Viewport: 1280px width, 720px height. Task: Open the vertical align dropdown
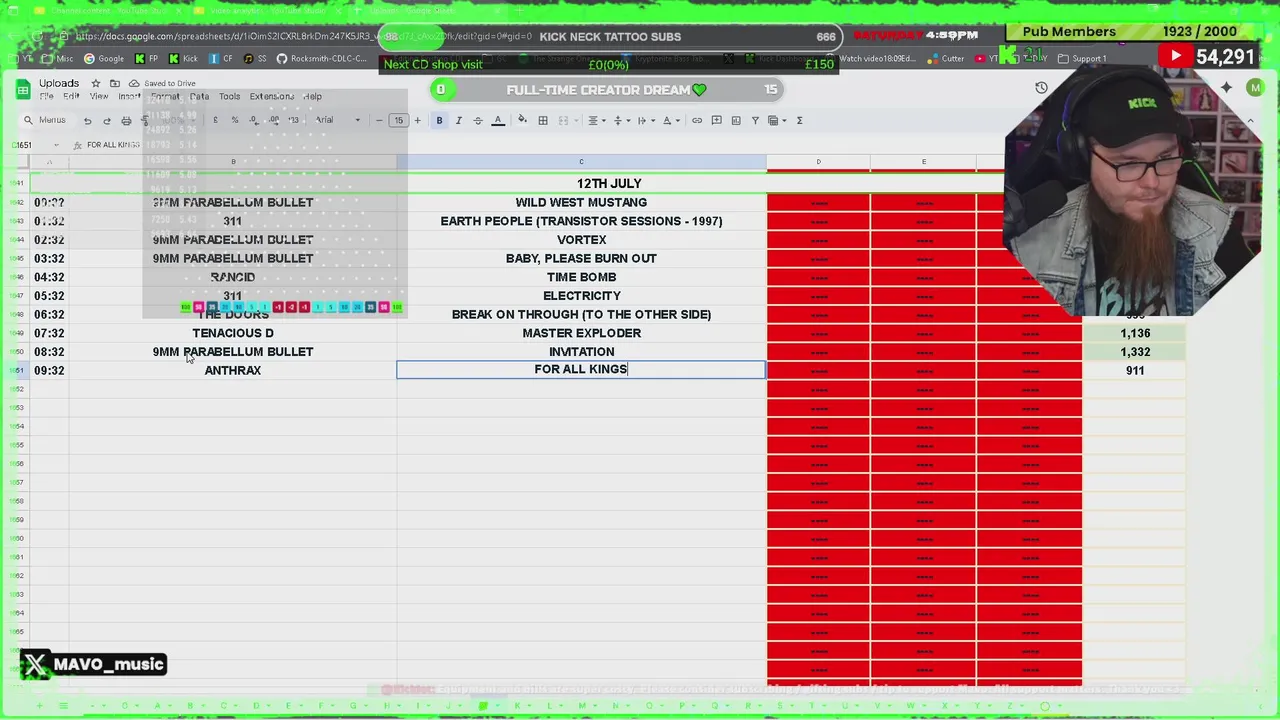620,120
